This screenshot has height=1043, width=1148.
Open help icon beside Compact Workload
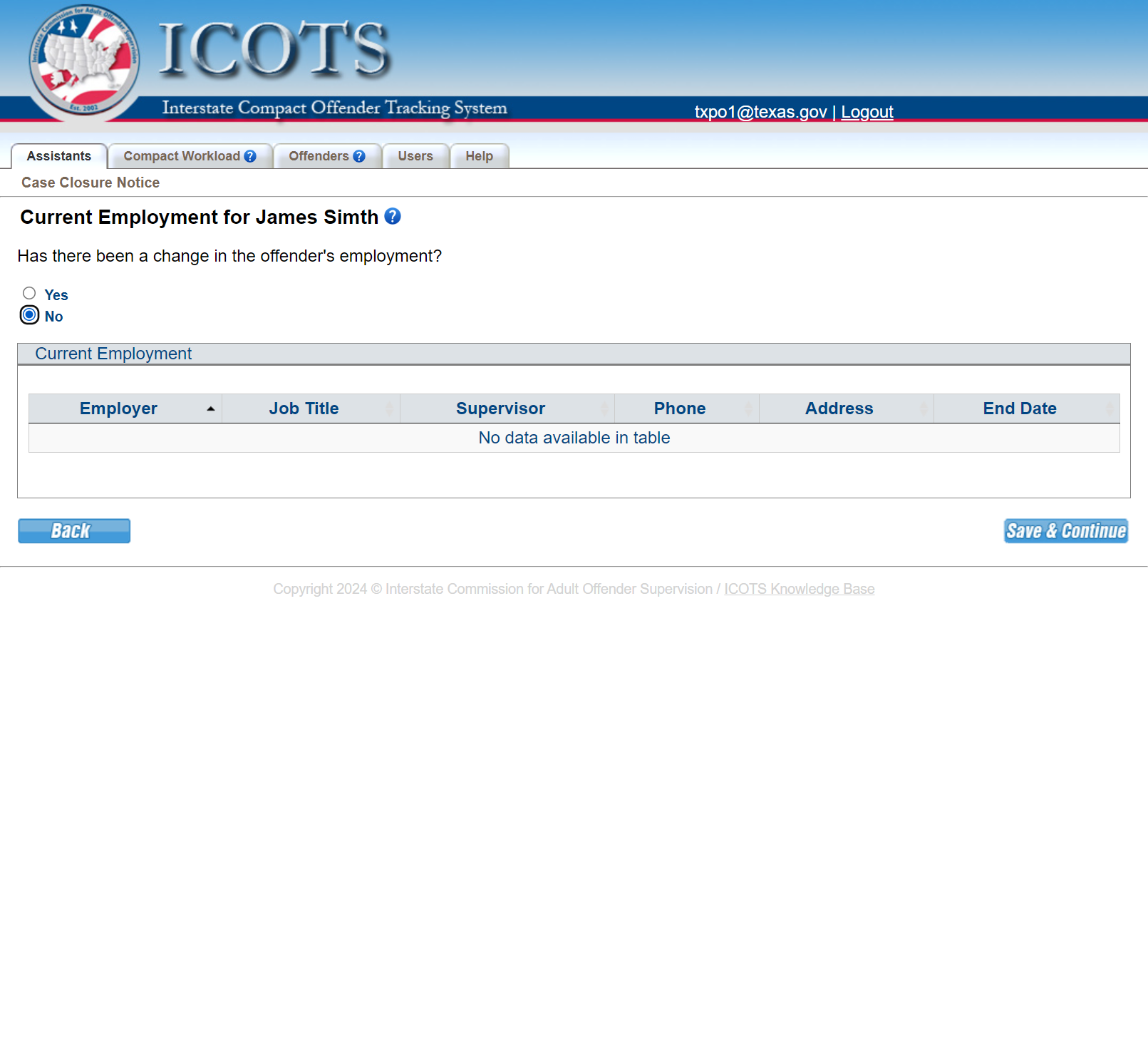[x=250, y=156]
